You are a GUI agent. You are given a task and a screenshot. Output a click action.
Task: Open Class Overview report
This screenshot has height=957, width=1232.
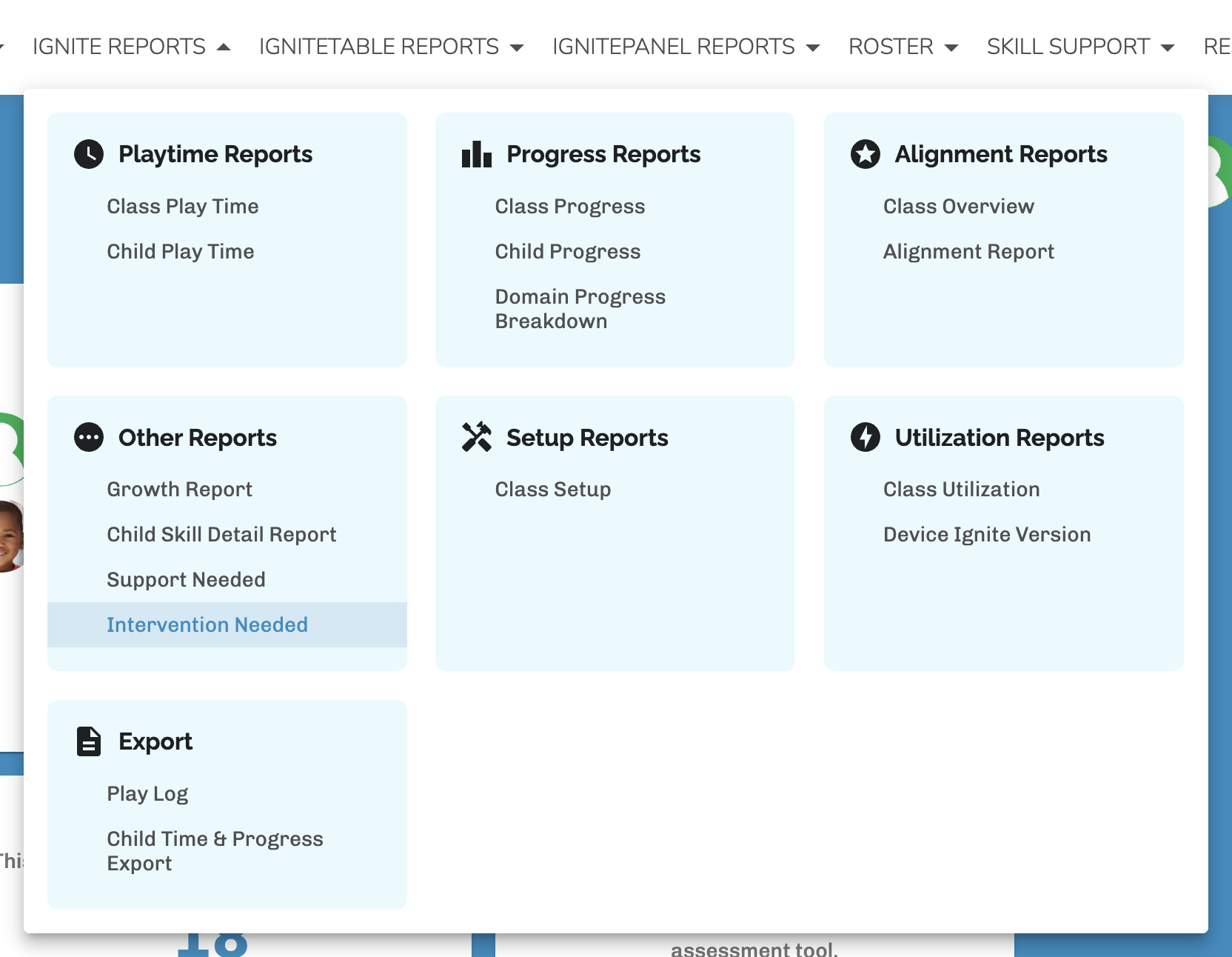click(x=959, y=206)
